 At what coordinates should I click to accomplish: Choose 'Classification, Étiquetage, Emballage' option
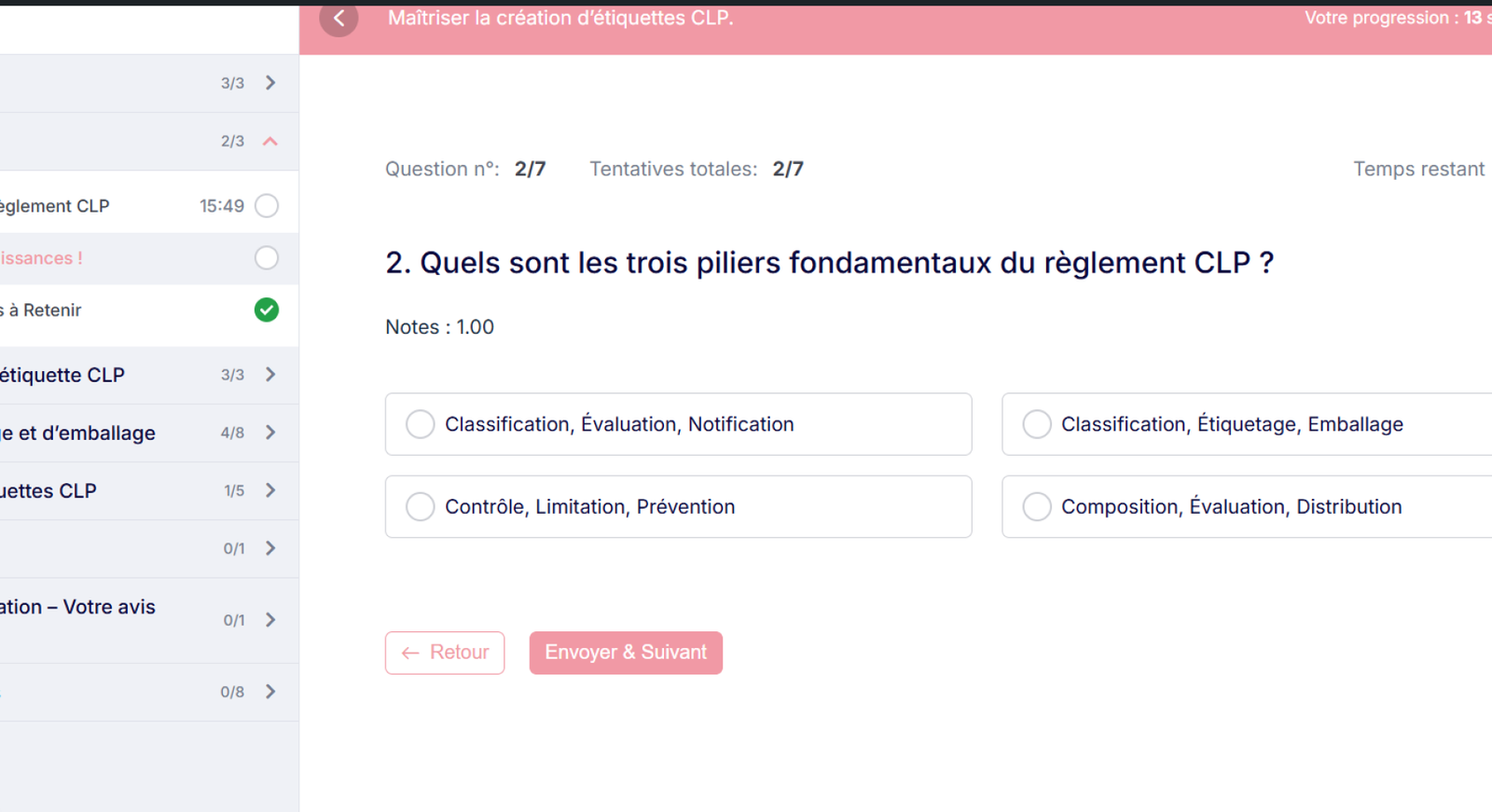pos(1037,424)
